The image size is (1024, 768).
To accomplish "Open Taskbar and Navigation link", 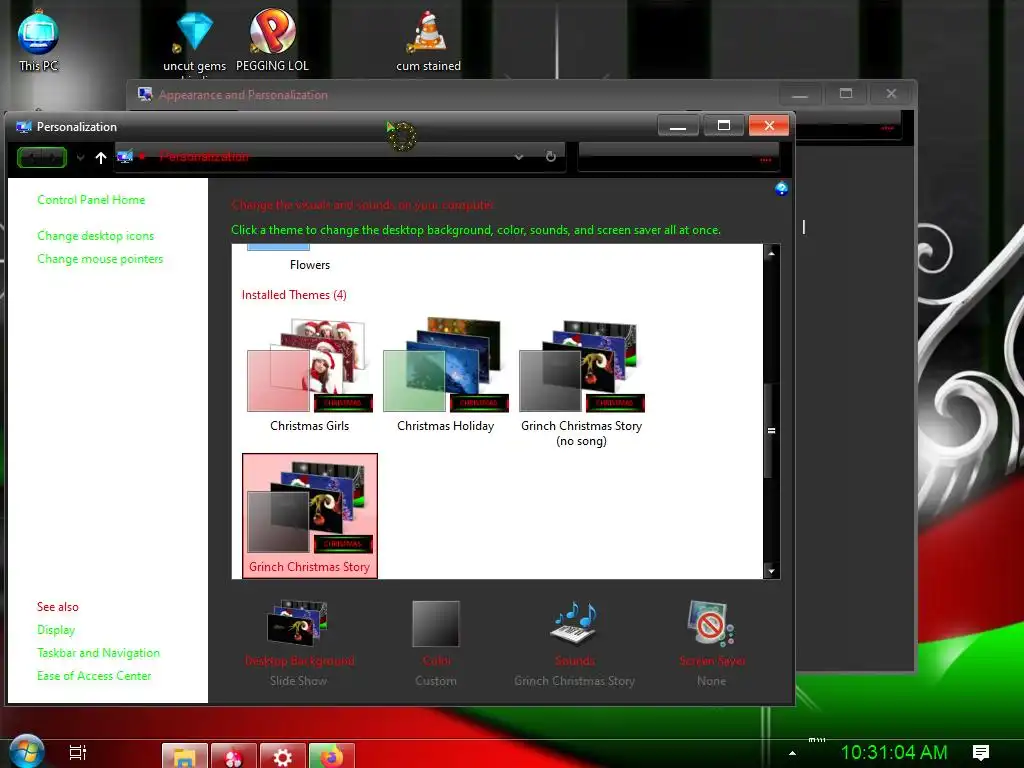I will pos(98,652).
